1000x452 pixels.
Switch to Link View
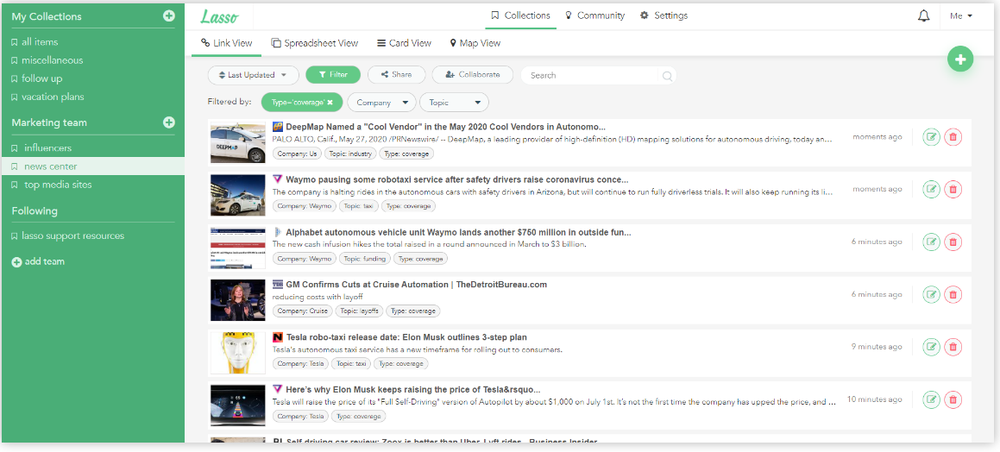coord(226,43)
